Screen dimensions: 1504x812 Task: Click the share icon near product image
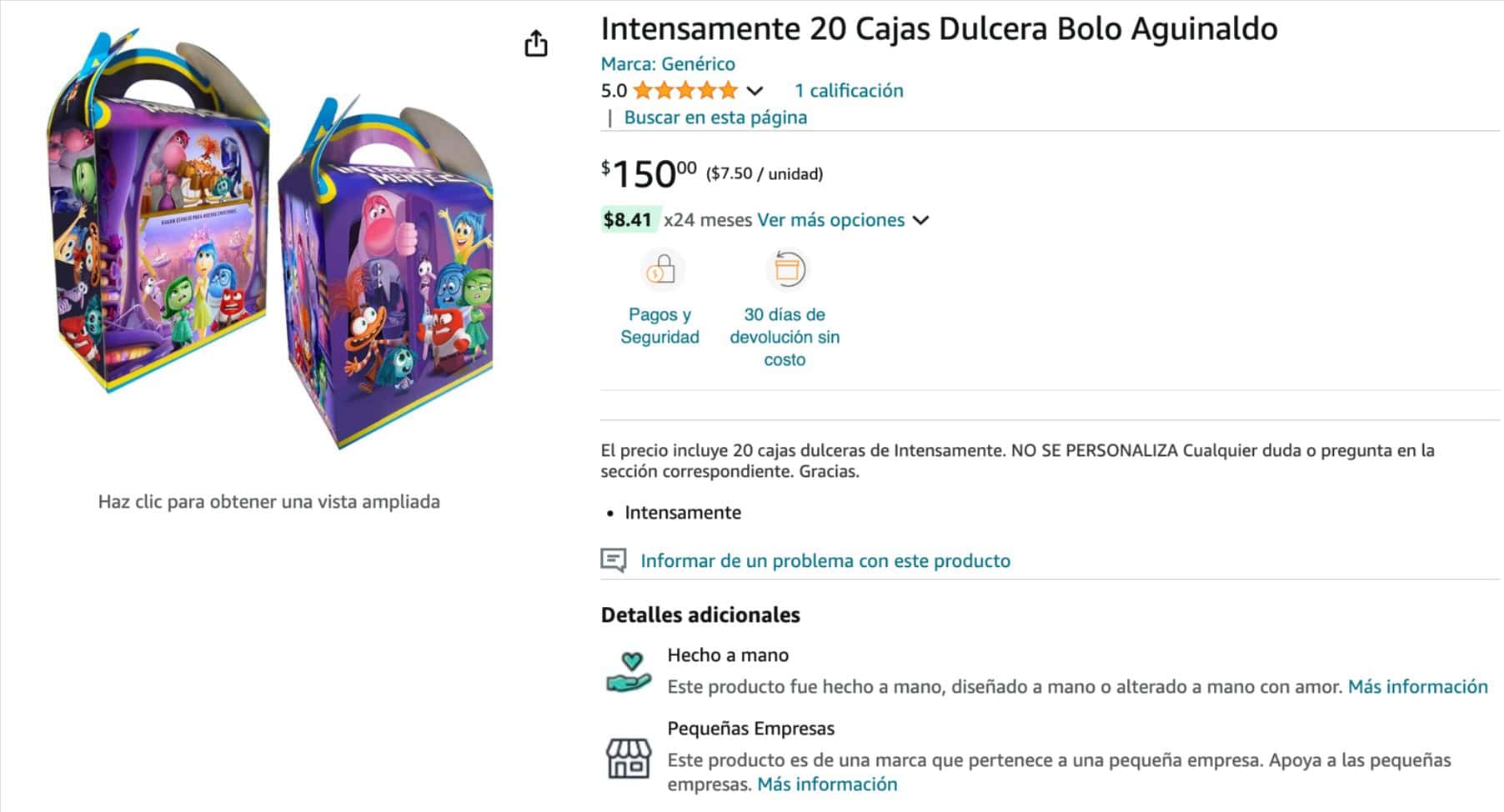(536, 43)
